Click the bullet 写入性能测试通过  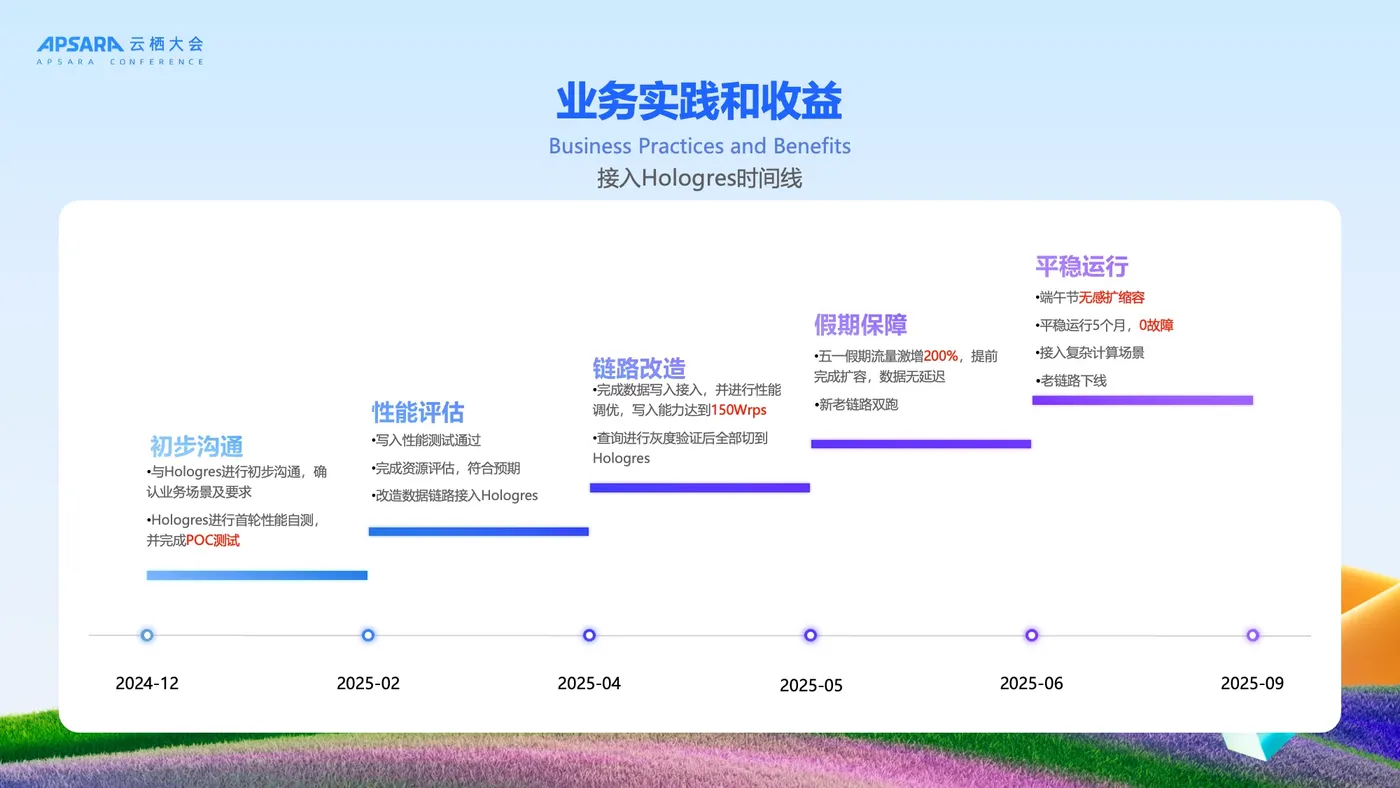pos(426,440)
